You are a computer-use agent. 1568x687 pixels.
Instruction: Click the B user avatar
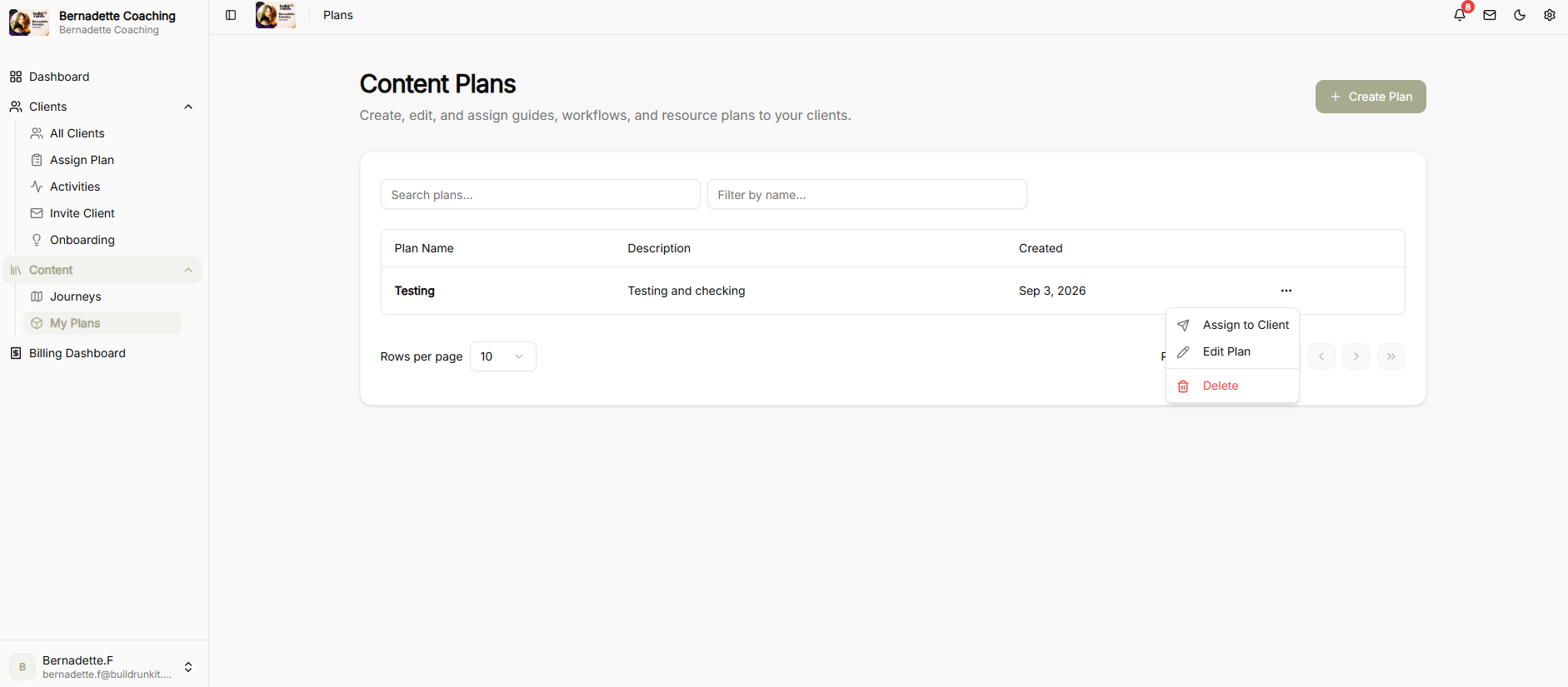(22, 667)
